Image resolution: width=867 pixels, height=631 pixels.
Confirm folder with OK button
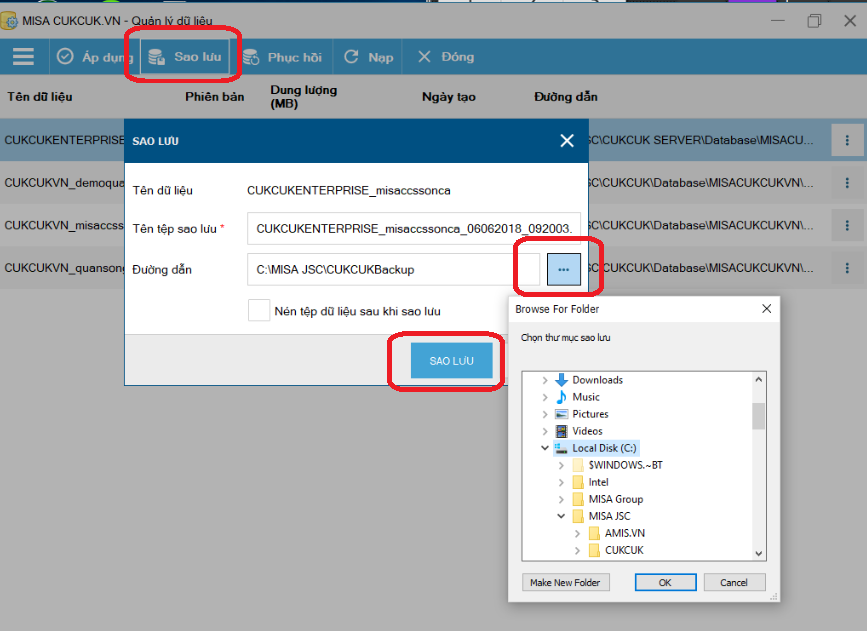point(665,582)
